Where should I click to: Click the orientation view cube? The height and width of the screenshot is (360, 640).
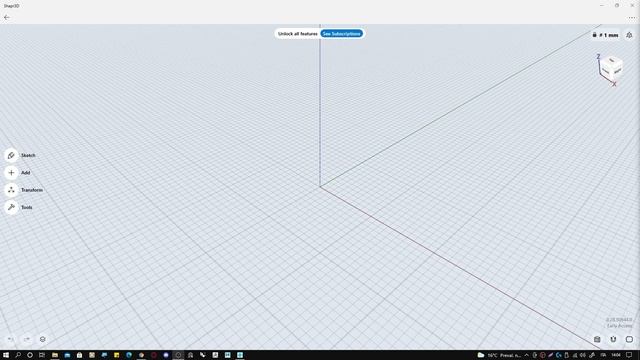(x=611, y=68)
